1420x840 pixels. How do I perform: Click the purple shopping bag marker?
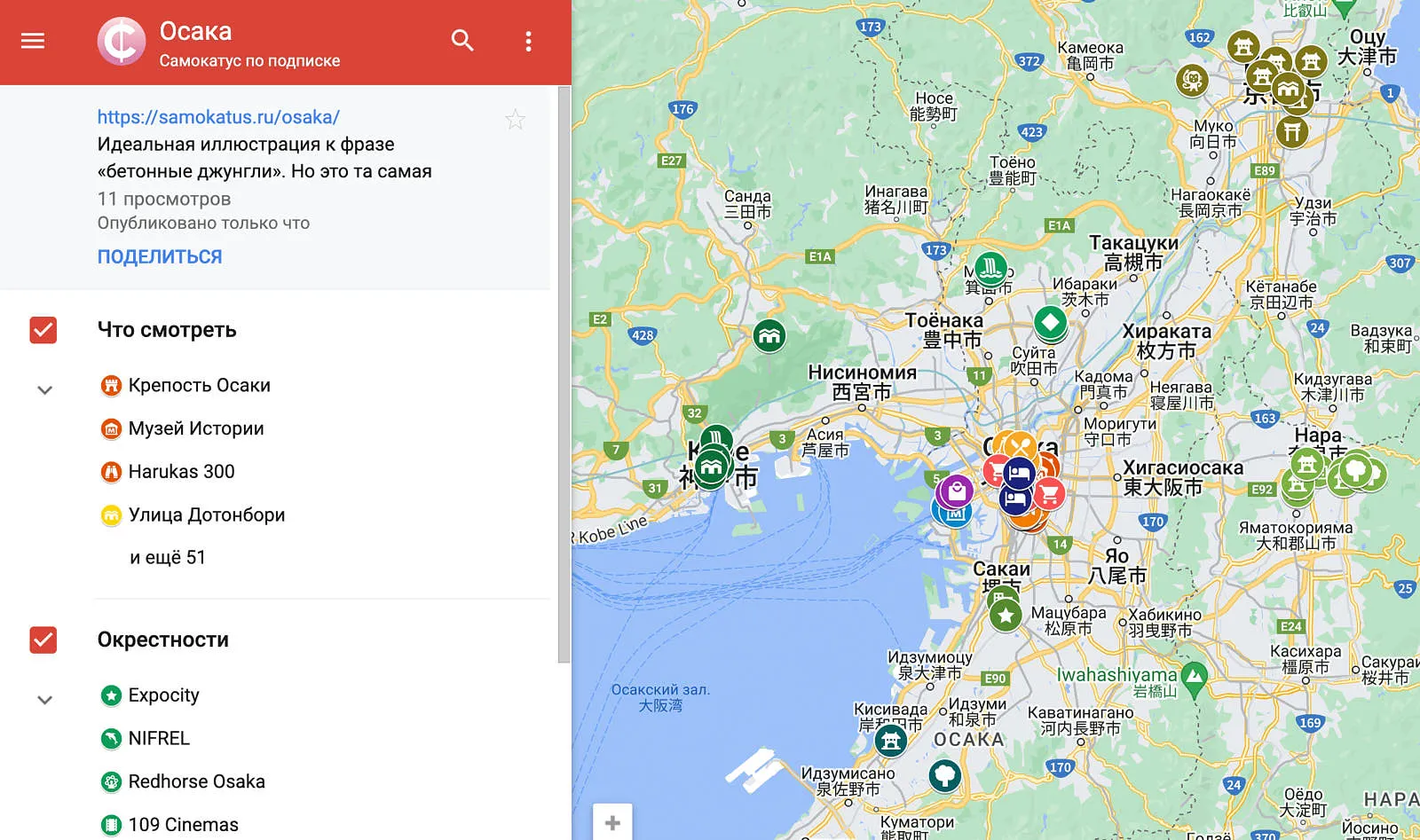956,491
